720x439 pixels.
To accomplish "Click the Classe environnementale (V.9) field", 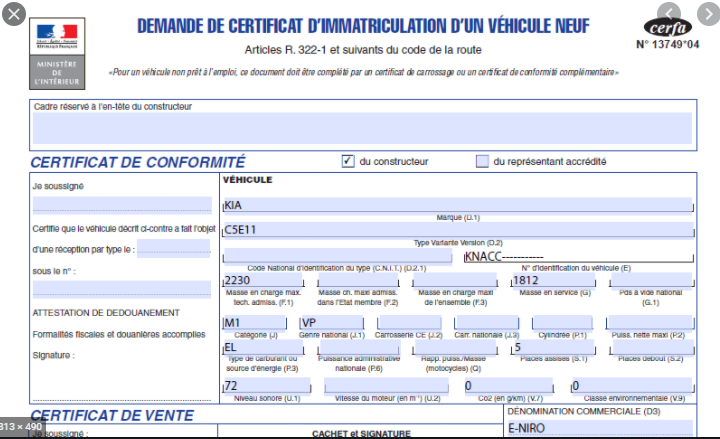I will point(632,386).
